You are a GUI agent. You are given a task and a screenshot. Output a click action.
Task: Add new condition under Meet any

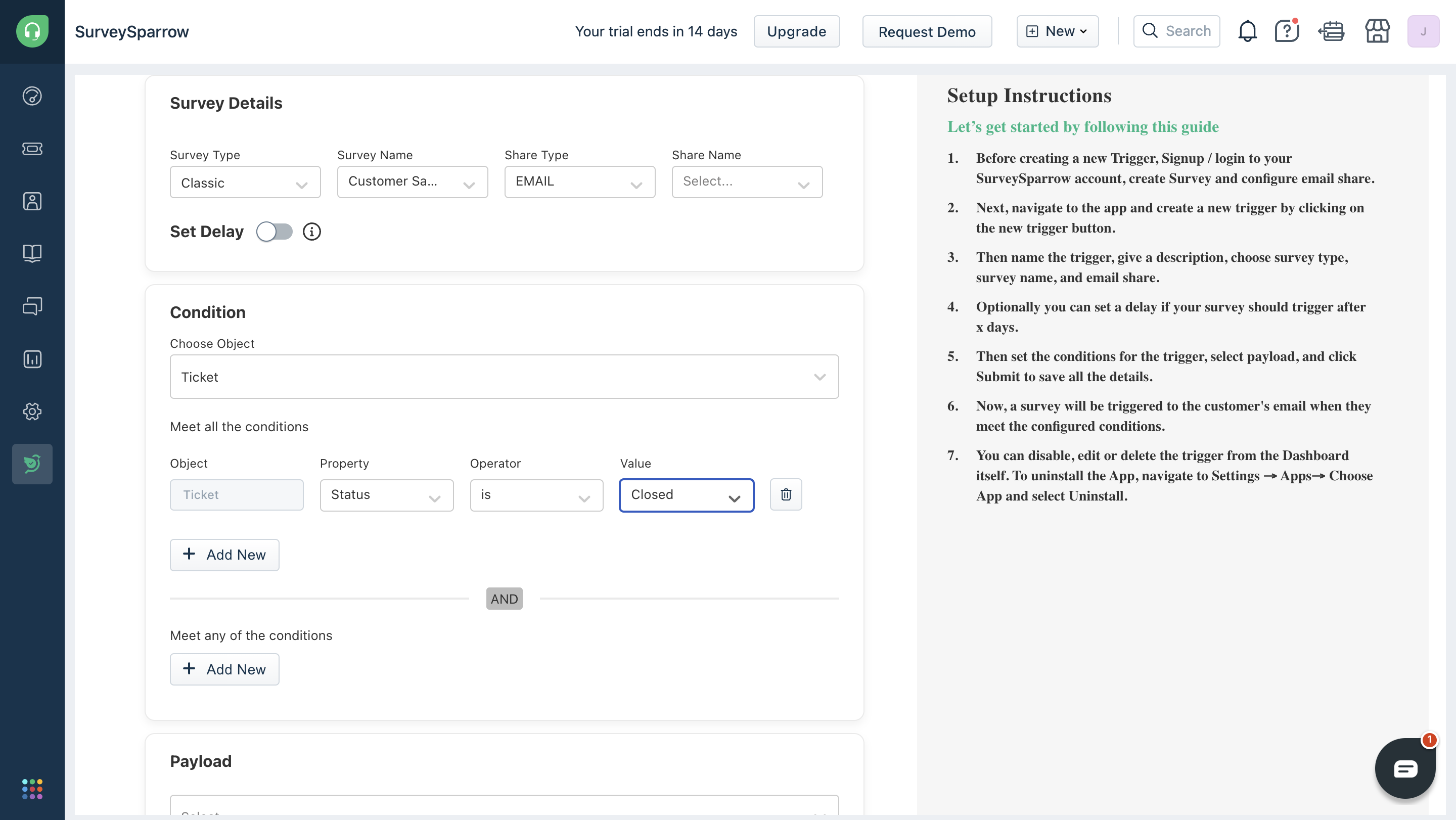(x=224, y=669)
